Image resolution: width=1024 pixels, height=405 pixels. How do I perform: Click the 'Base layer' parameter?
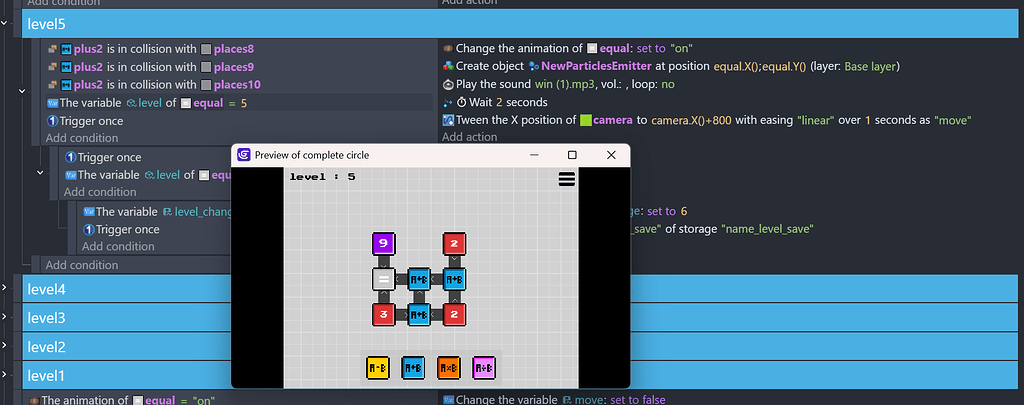pos(872,66)
